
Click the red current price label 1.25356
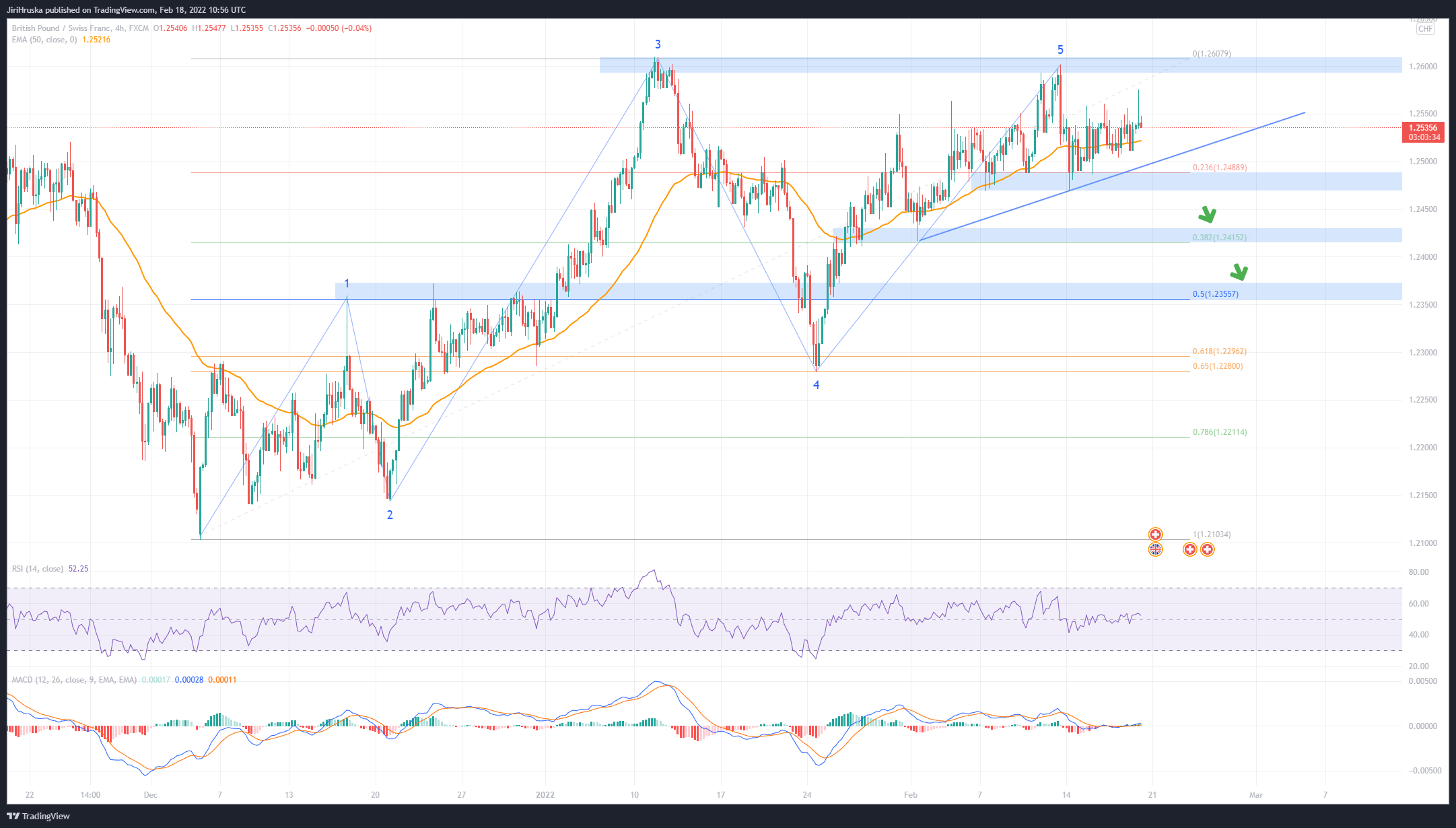click(x=1423, y=128)
